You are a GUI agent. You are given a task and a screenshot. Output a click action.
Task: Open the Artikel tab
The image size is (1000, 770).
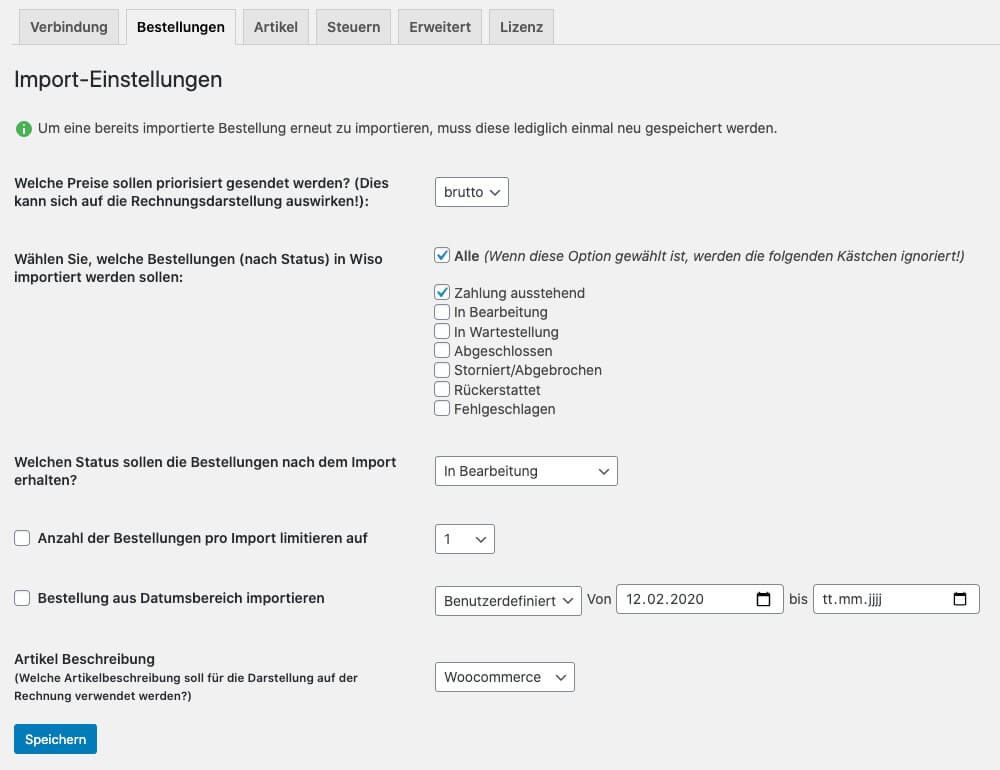pos(276,27)
